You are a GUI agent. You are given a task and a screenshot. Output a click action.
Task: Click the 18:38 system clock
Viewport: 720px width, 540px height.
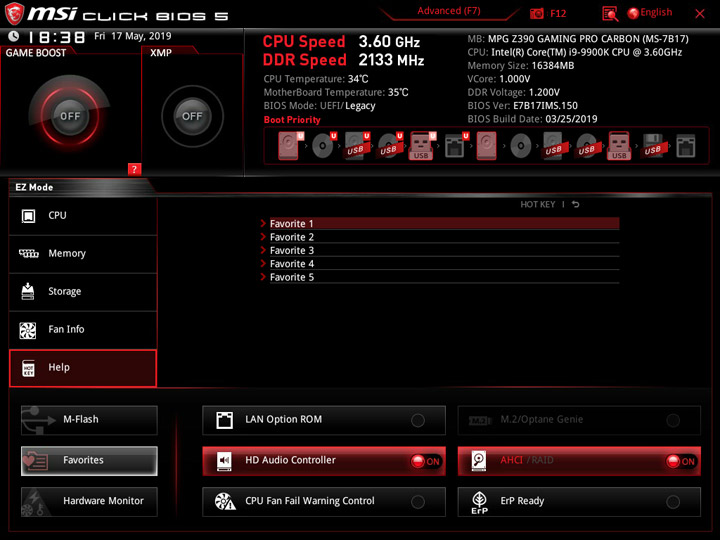click(56, 37)
